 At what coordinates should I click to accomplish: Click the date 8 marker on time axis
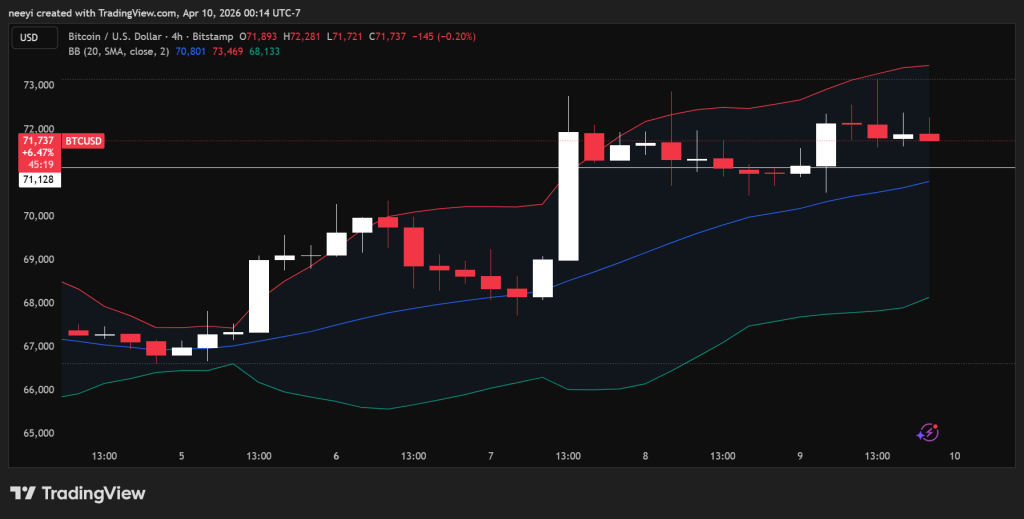coord(646,456)
